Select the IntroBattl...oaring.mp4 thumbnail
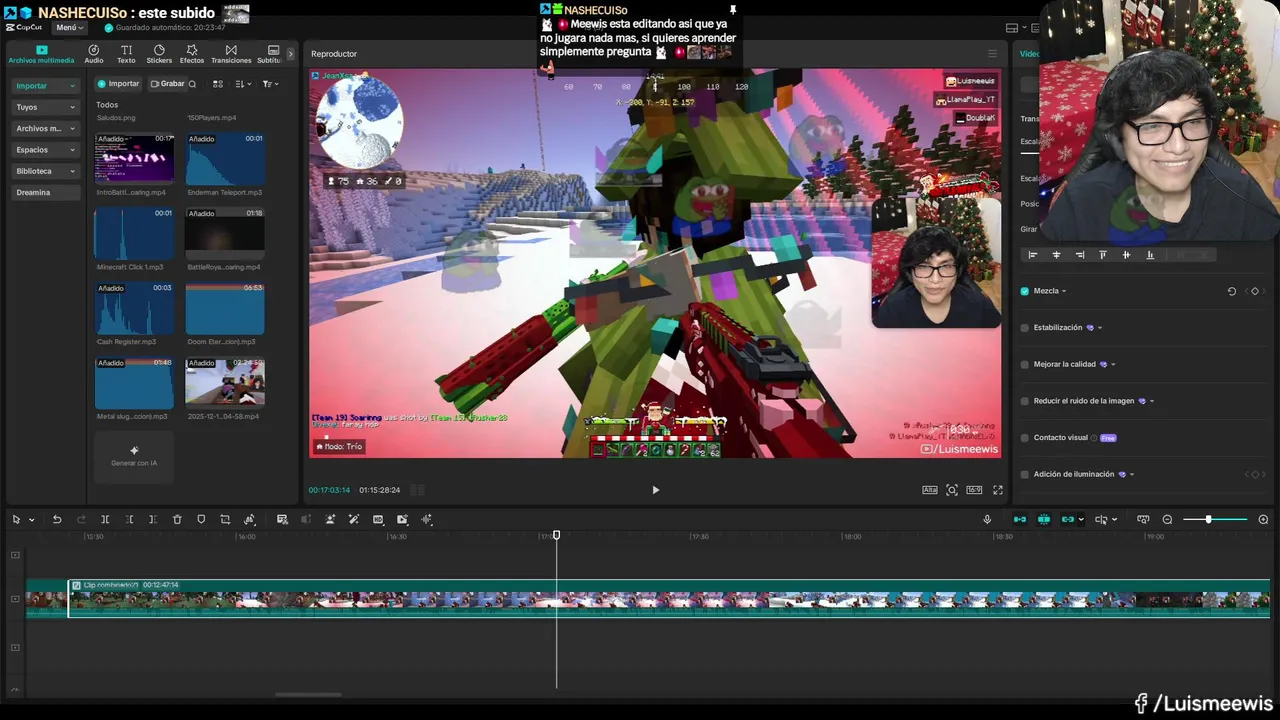The width and height of the screenshot is (1280, 720). pos(134,159)
